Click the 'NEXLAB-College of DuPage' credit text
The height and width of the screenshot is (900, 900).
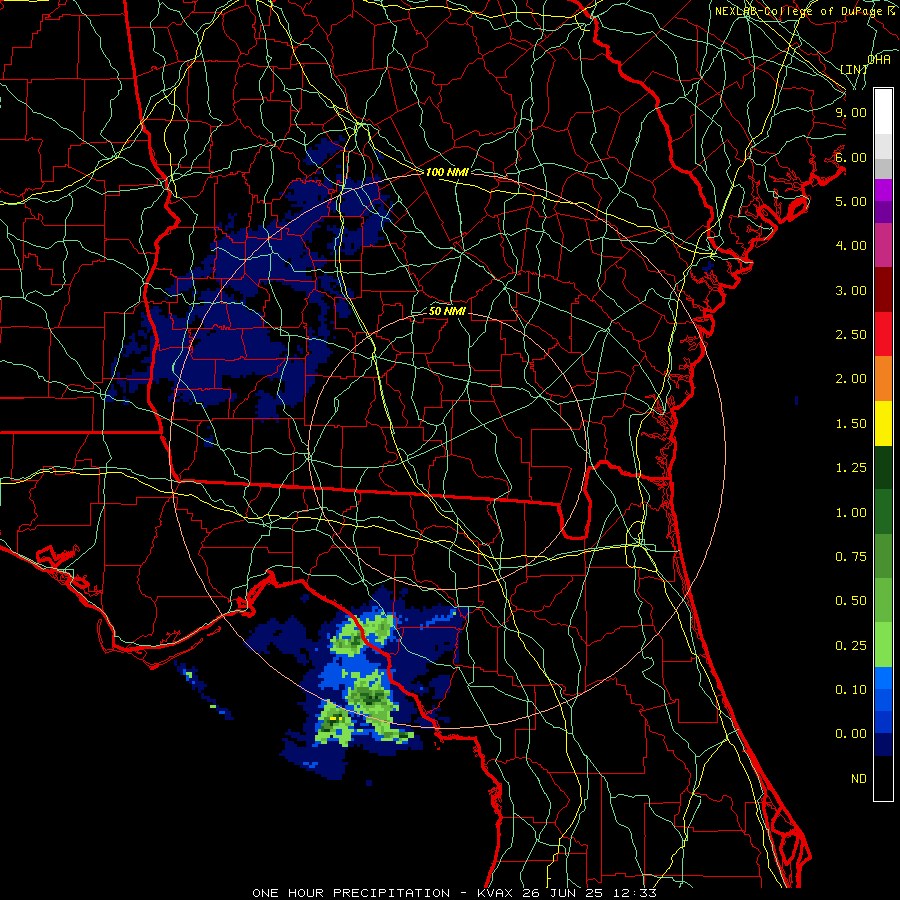click(798, 11)
